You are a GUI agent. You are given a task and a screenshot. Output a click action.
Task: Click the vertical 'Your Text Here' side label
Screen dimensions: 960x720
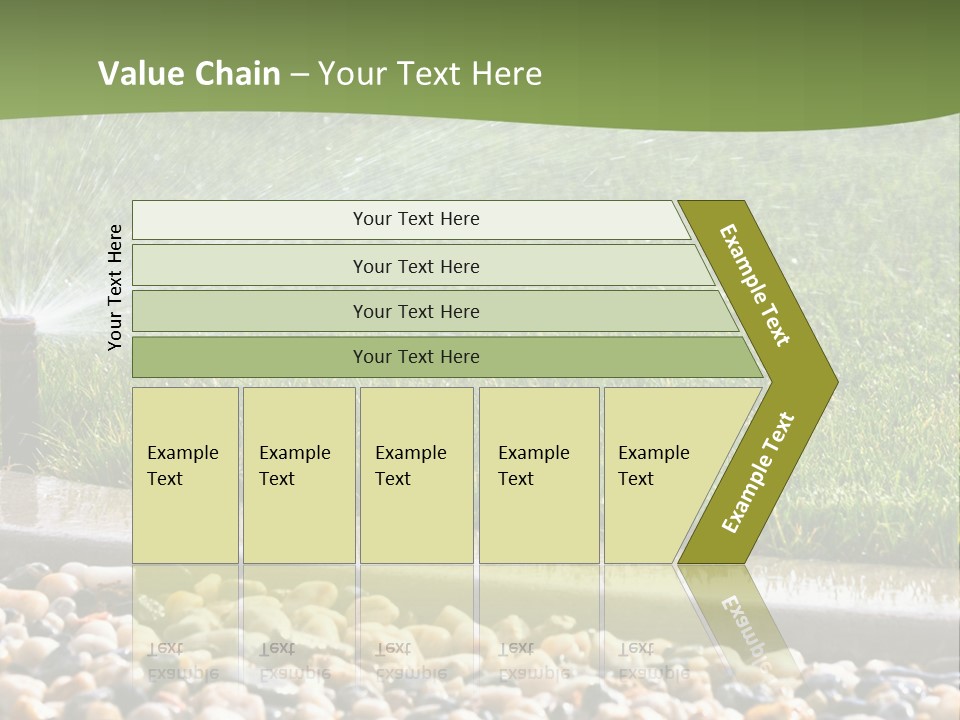pyautogui.click(x=115, y=287)
